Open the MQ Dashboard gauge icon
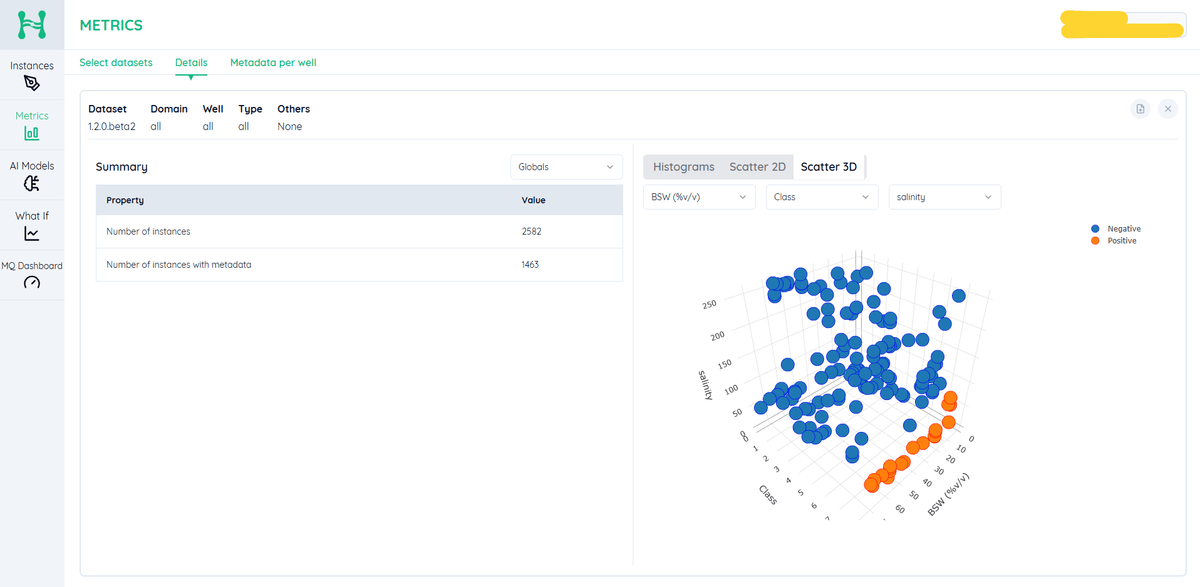The image size is (1200, 587). pyautogui.click(x=32, y=283)
